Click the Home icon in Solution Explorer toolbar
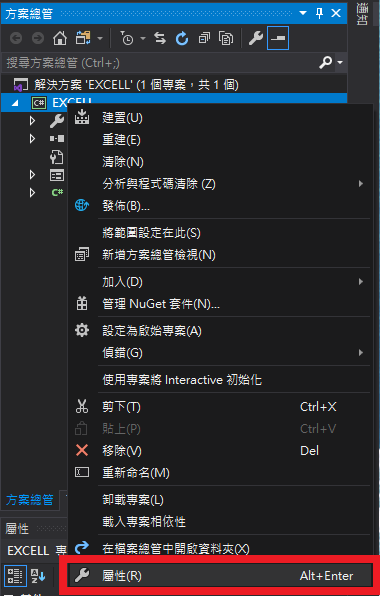 click(60, 38)
